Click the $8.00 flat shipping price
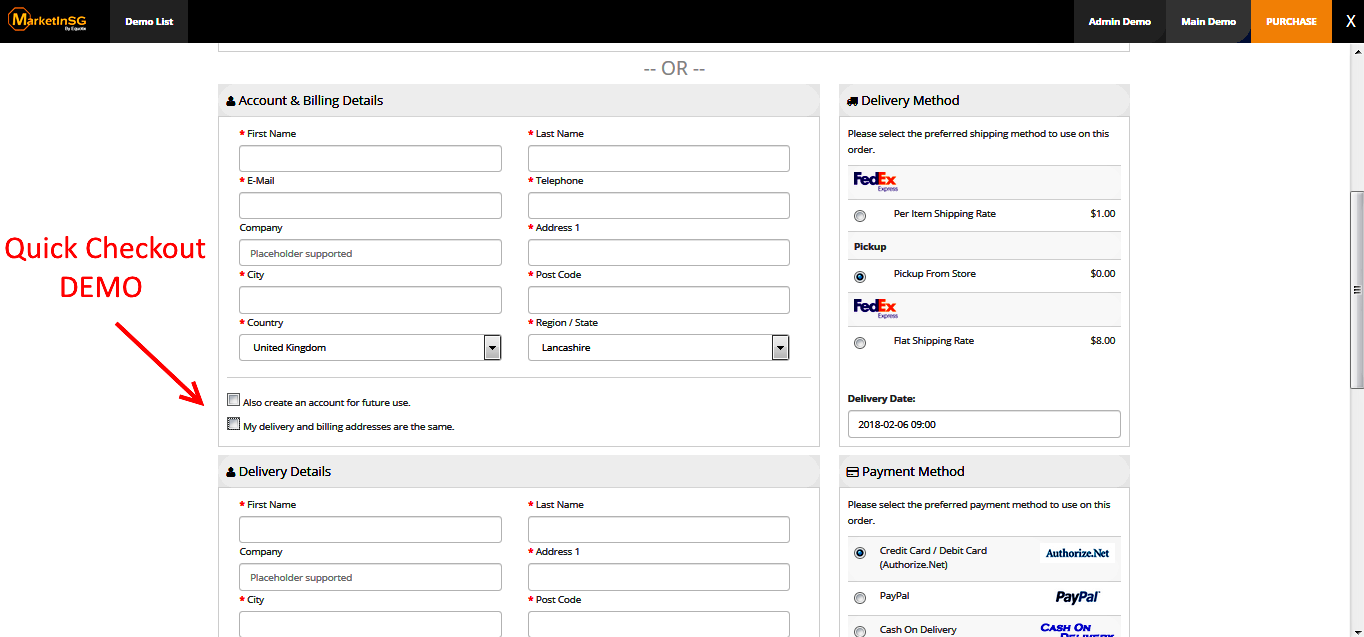Image resolution: width=1364 pixels, height=637 pixels. click(1102, 341)
